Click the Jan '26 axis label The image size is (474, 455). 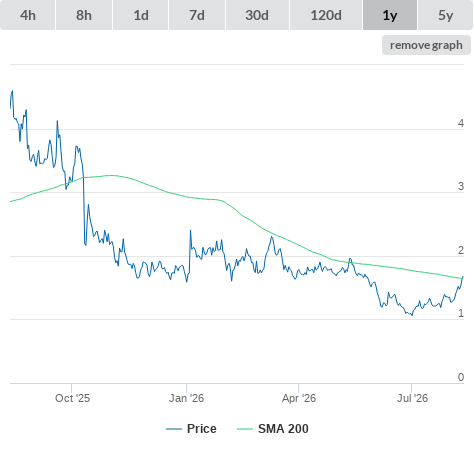186,398
